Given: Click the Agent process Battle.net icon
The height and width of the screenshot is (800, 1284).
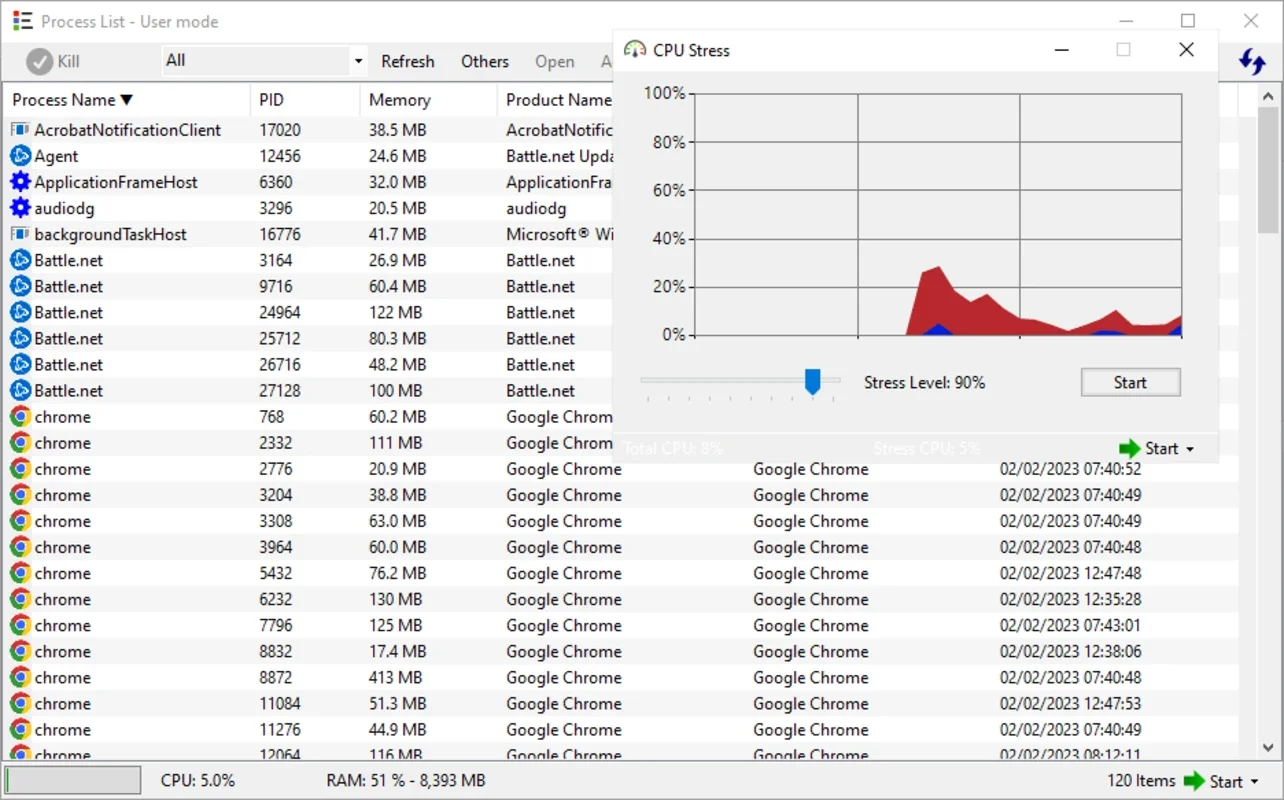Looking at the screenshot, I should tap(20, 156).
